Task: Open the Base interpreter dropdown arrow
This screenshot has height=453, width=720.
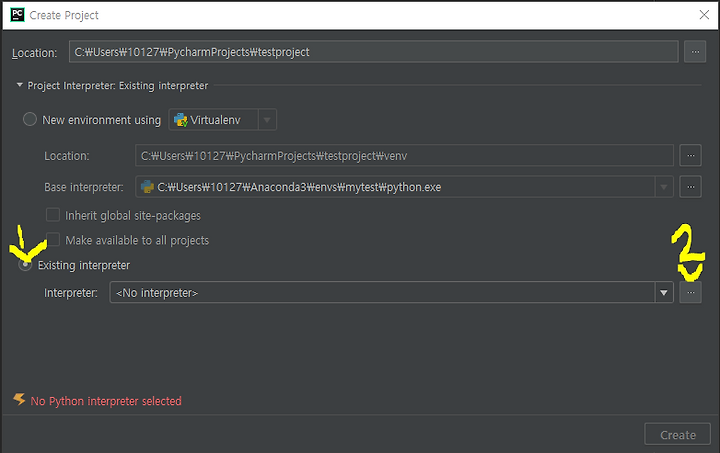Action: [x=664, y=187]
